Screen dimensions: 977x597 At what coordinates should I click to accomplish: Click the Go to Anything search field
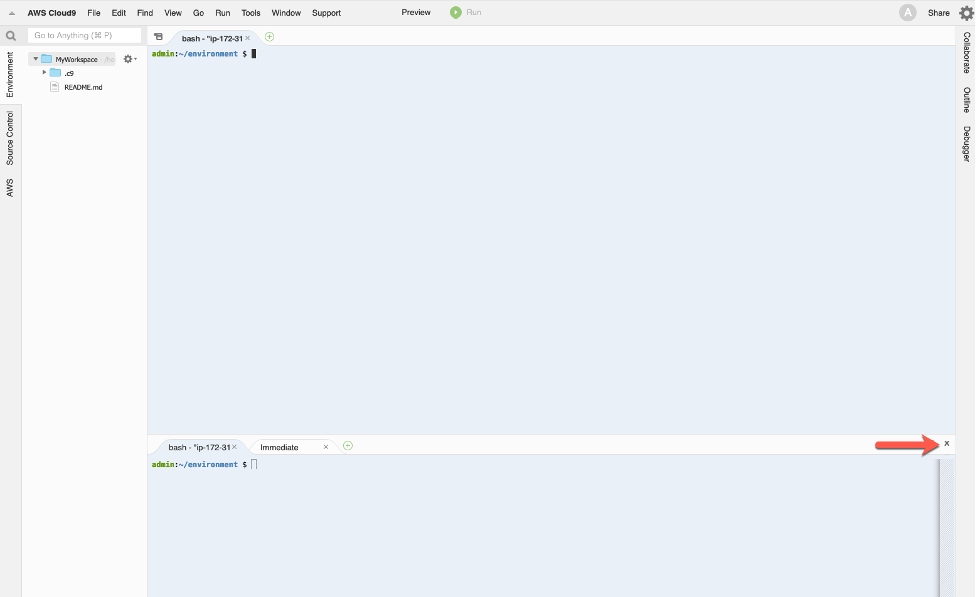click(x=85, y=36)
